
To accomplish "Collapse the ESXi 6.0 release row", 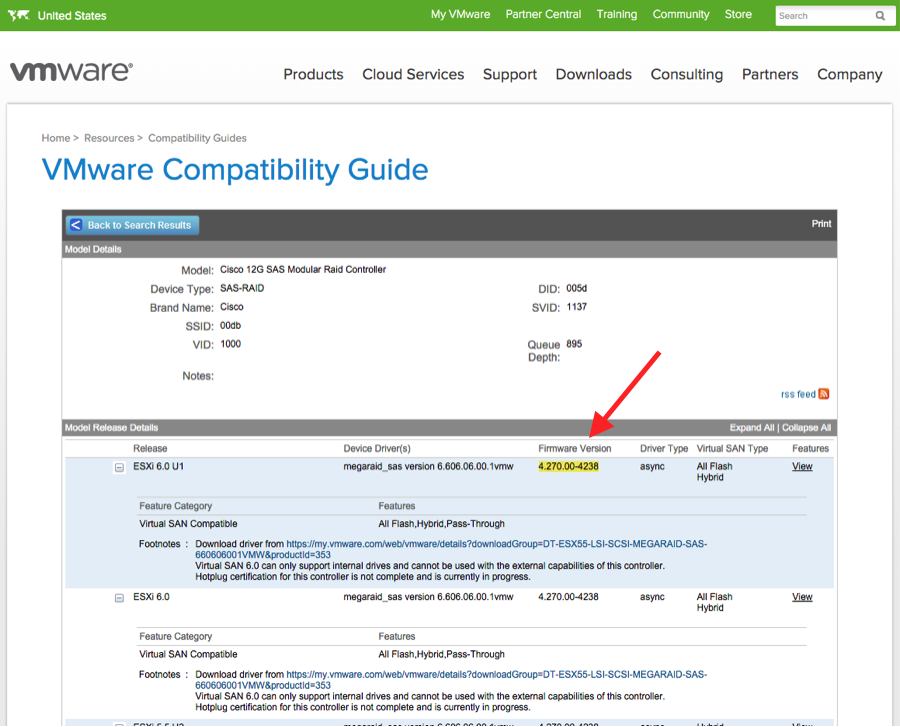I will click(119, 598).
